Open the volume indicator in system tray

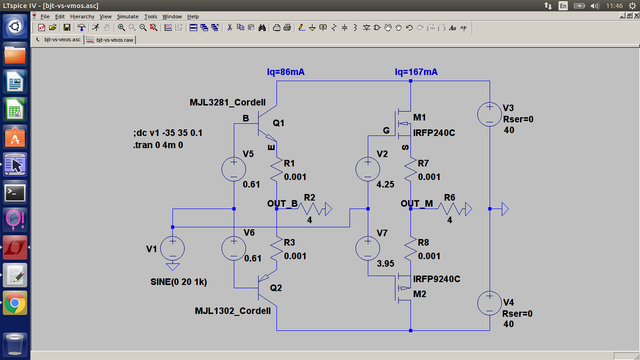(x=595, y=6)
